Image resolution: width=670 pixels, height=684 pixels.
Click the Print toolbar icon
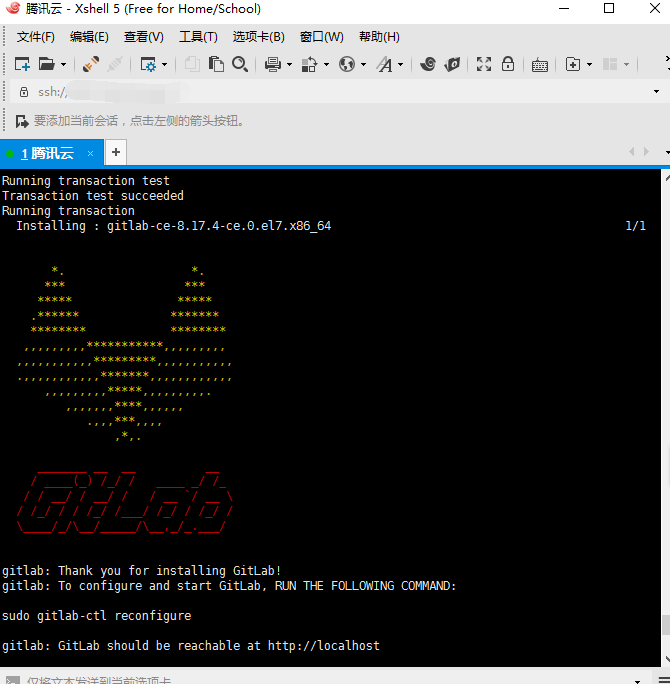273,65
